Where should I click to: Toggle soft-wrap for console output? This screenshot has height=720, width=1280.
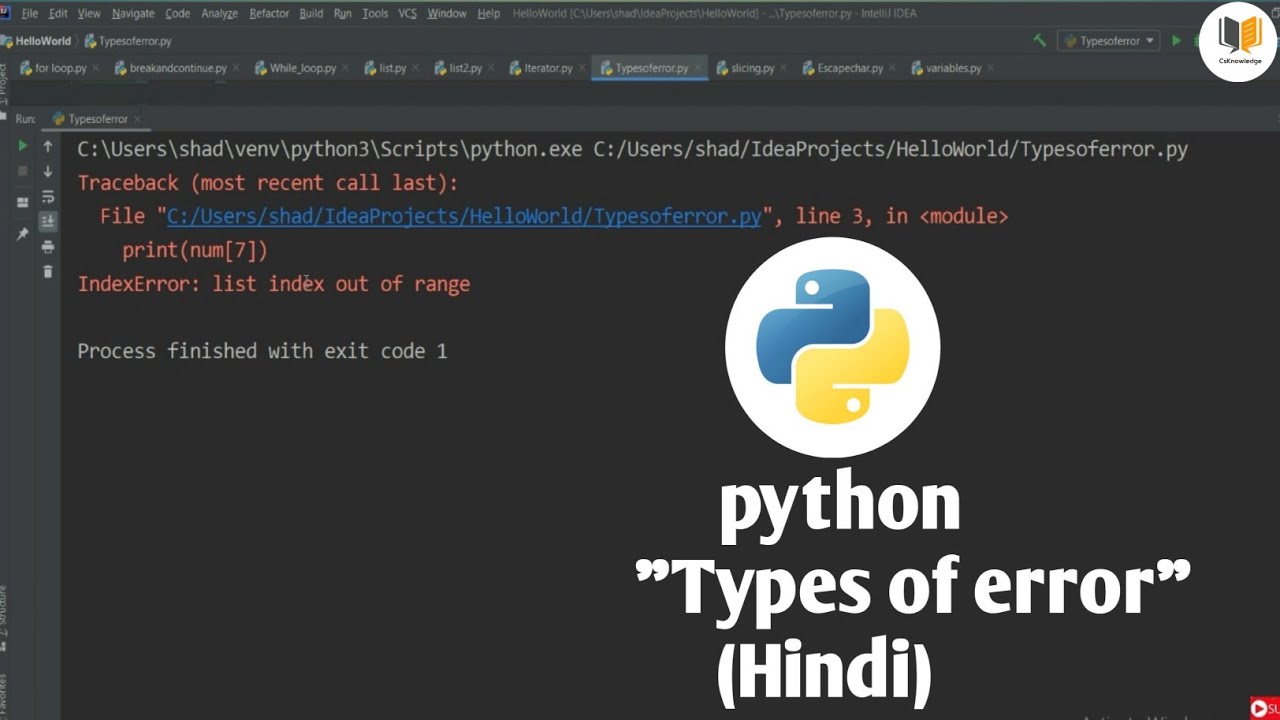point(47,197)
